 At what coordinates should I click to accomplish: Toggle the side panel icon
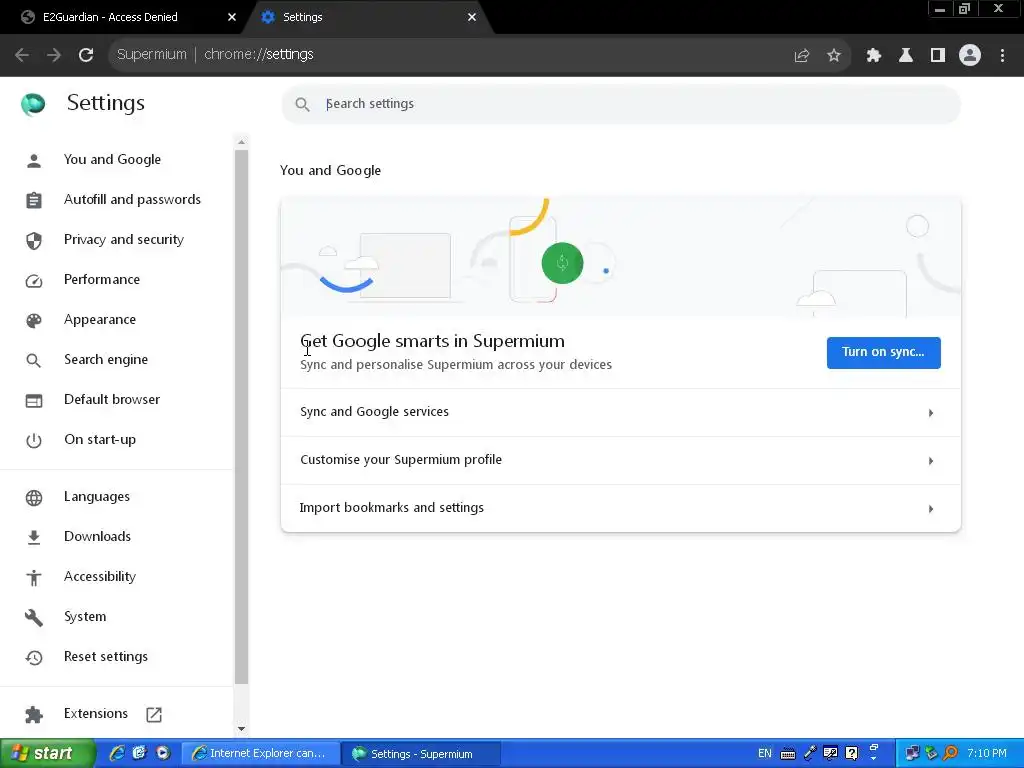click(938, 55)
